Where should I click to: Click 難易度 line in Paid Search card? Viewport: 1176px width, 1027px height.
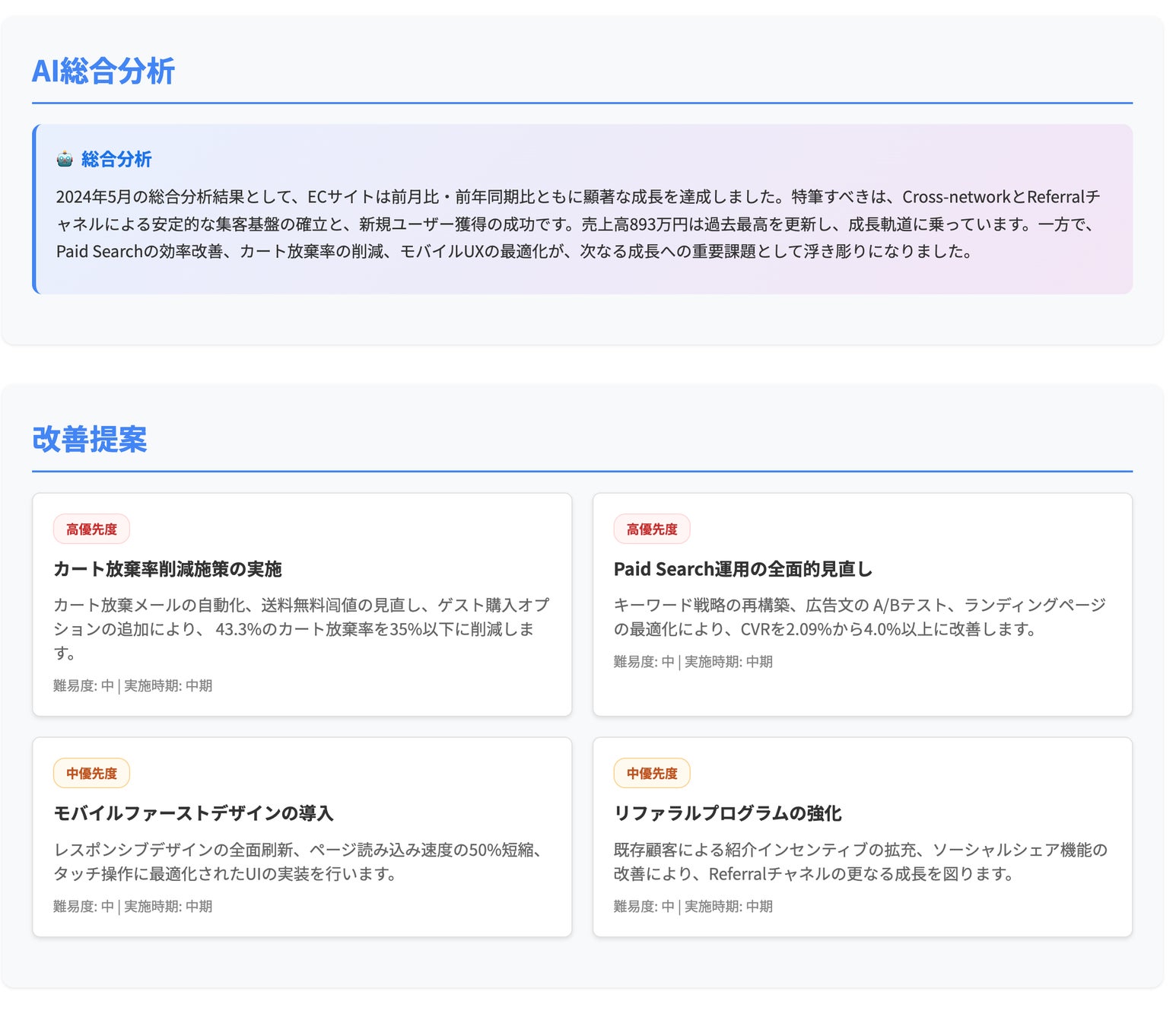[x=693, y=662]
